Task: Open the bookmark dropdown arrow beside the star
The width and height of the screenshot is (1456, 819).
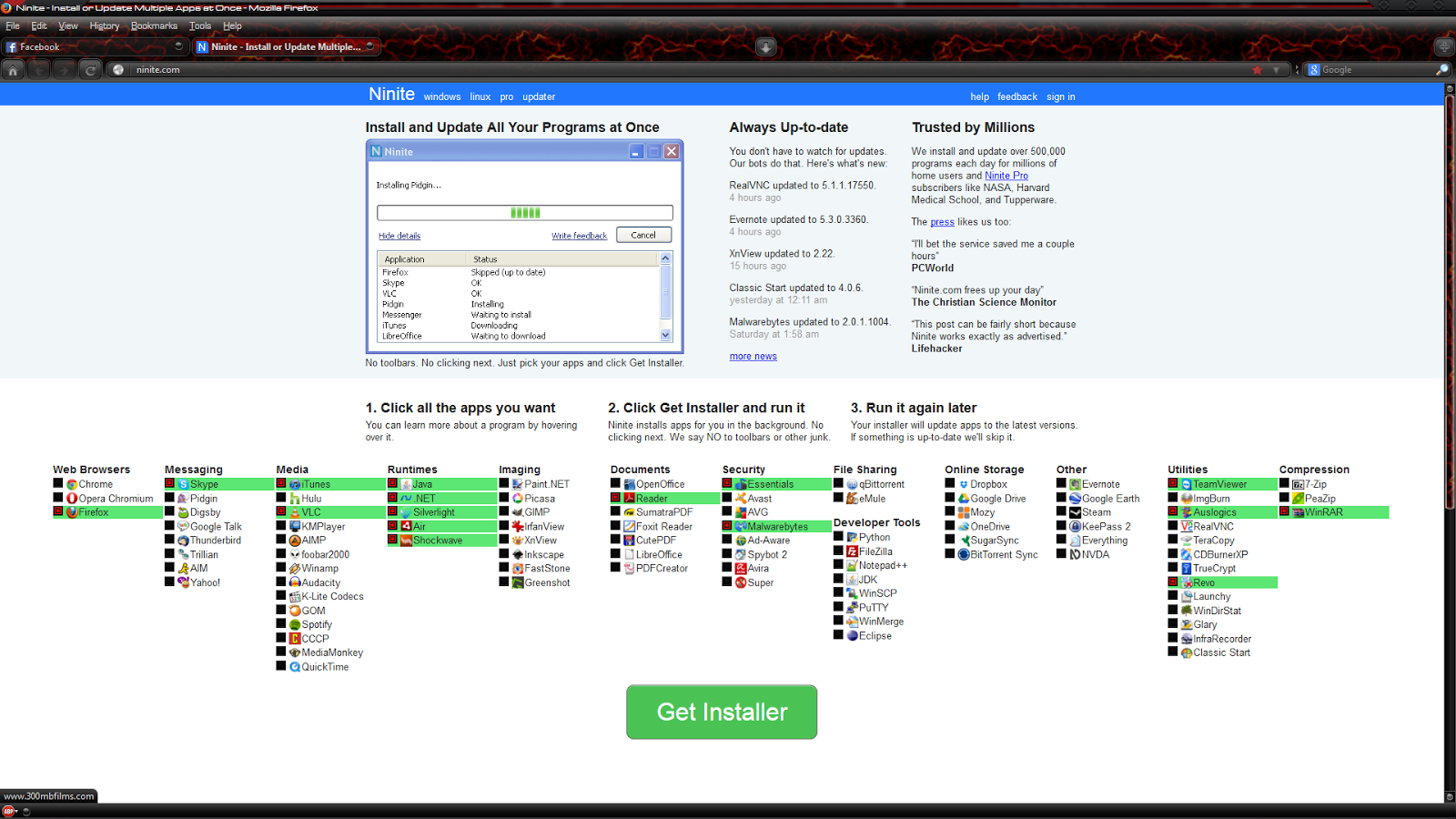Action: click(1276, 69)
